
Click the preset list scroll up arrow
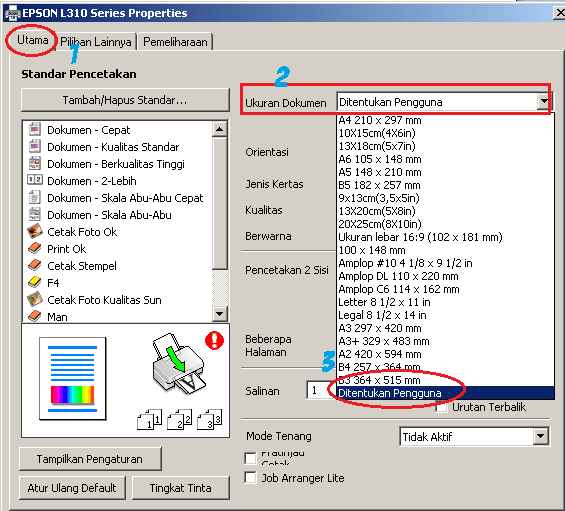[x=219, y=129]
